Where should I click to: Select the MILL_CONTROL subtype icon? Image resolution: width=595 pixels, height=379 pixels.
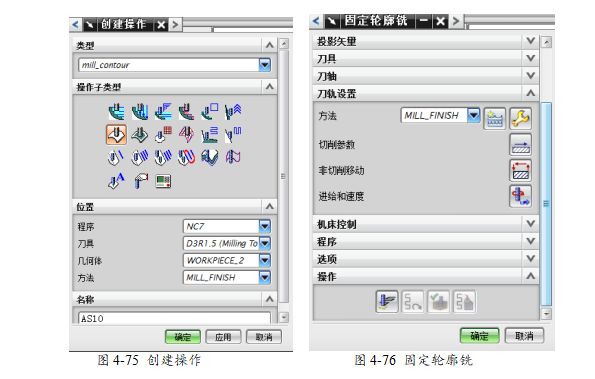tap(164, 181)
